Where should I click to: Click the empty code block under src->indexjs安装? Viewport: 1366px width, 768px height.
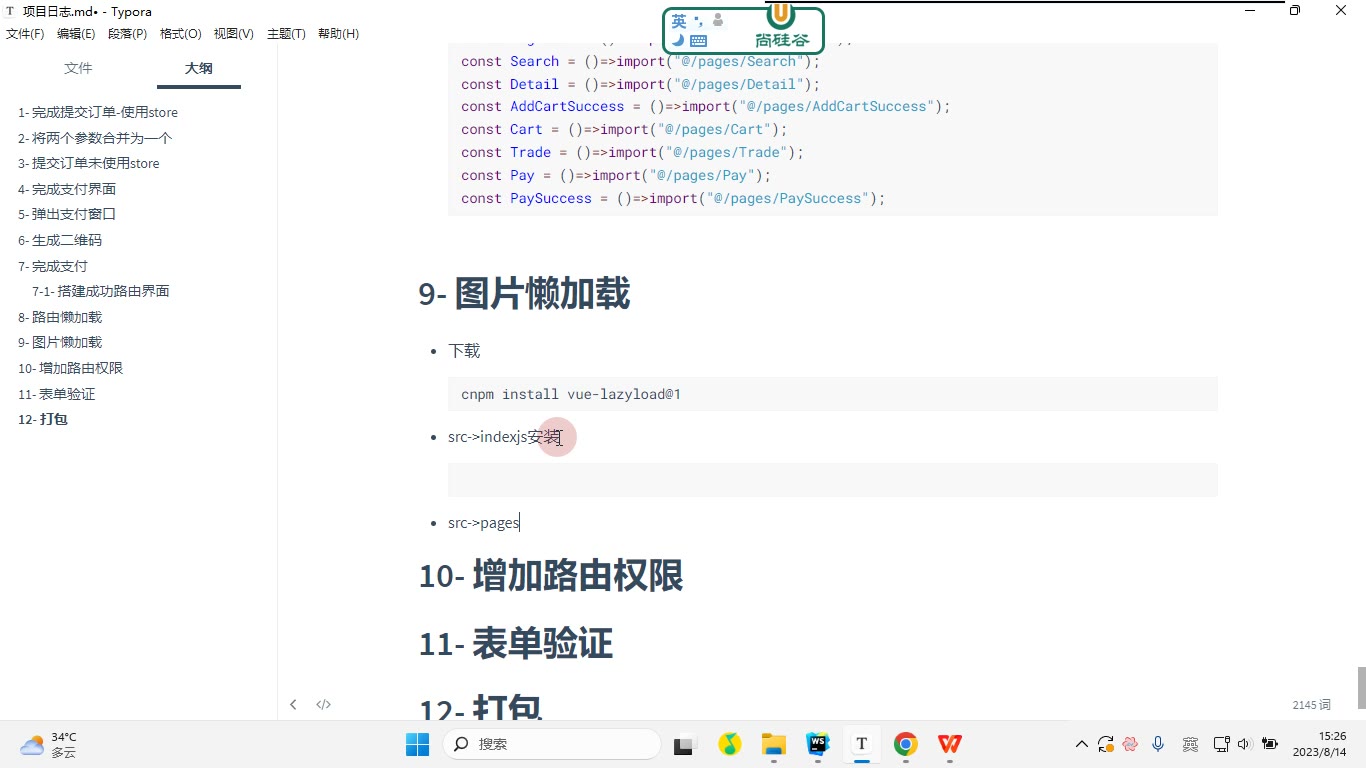coord(832,480)
